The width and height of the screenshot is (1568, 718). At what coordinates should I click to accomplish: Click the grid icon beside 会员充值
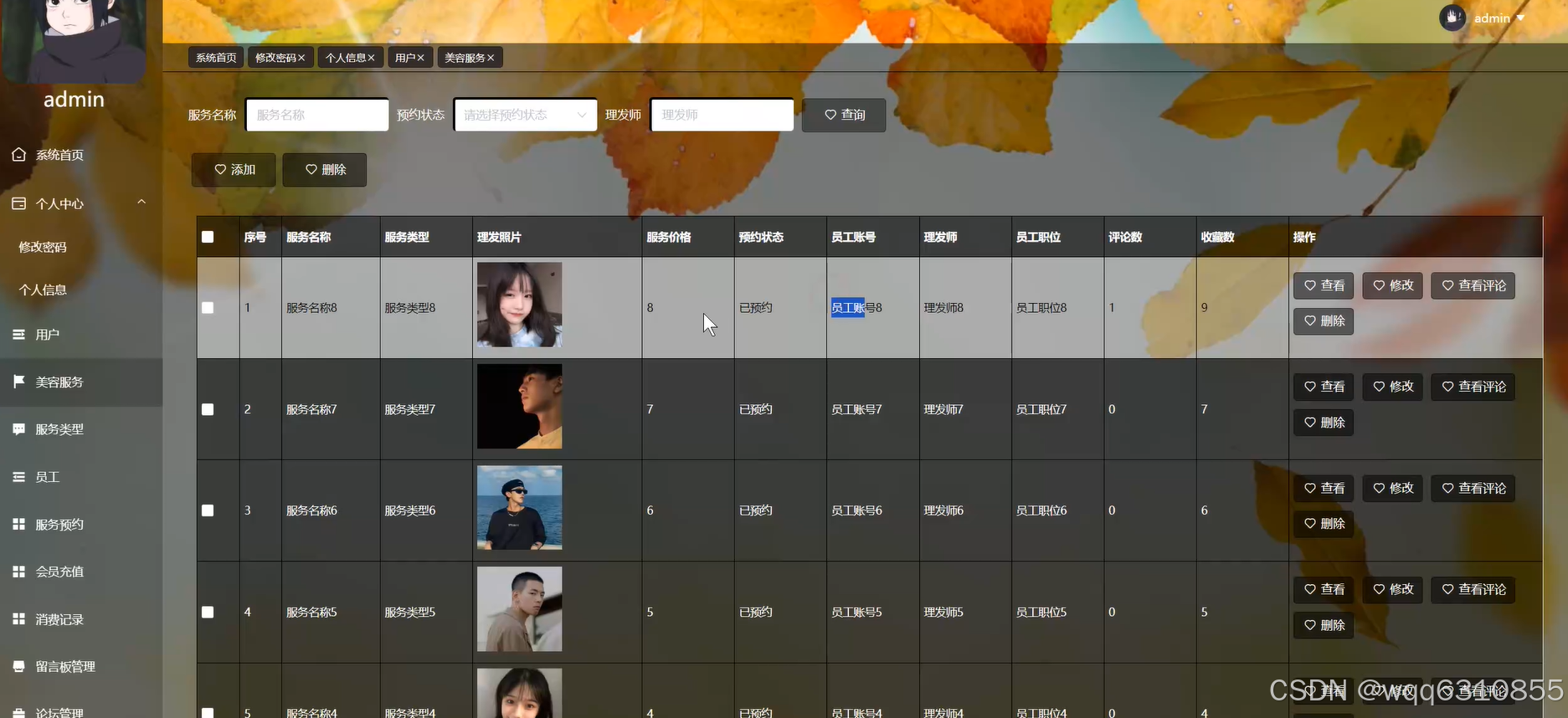[x=18, y=572]
